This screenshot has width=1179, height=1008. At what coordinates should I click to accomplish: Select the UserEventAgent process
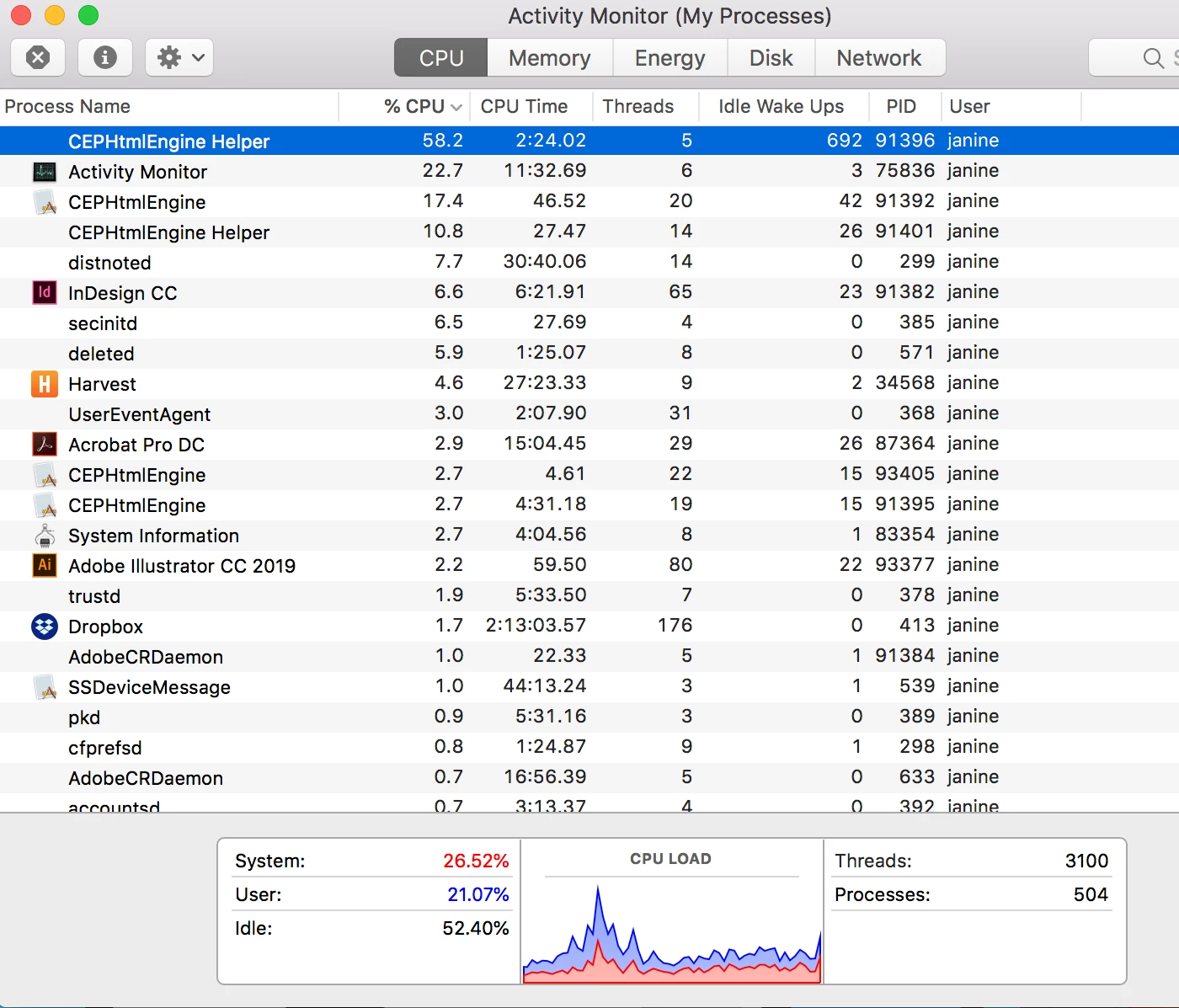[x=589, y=414]
